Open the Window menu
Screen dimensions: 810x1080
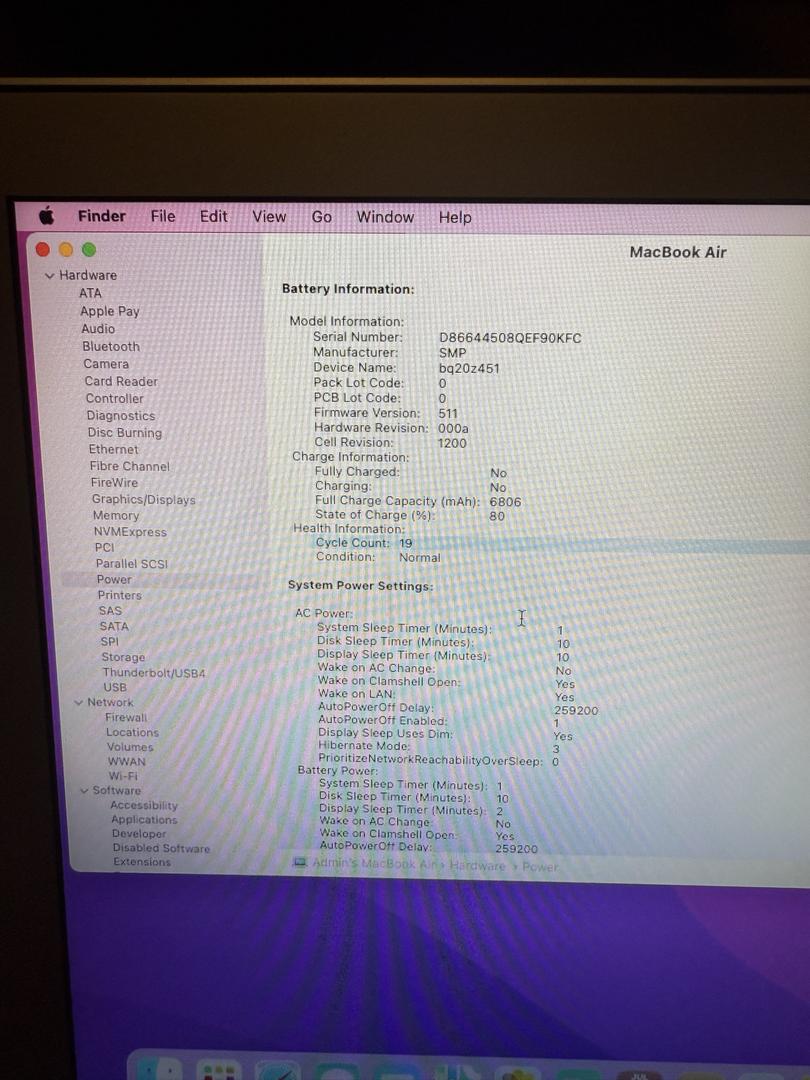[x=385, y=217]
